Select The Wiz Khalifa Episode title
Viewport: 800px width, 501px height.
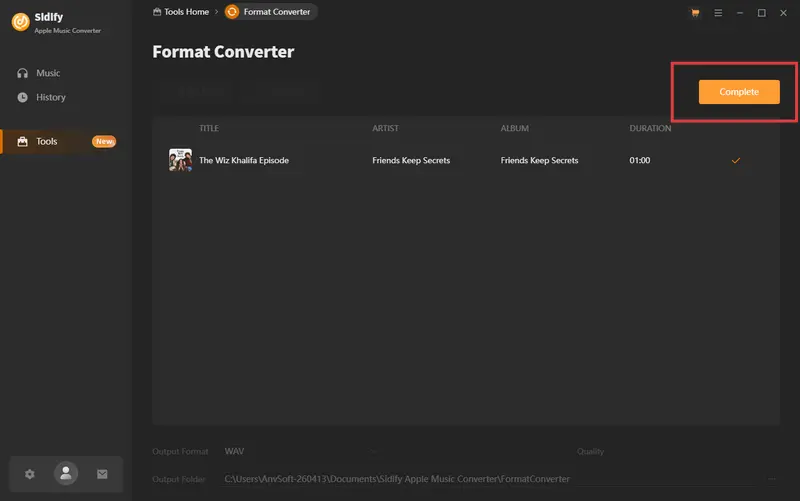pyautogui.click(x=244, y=160)
